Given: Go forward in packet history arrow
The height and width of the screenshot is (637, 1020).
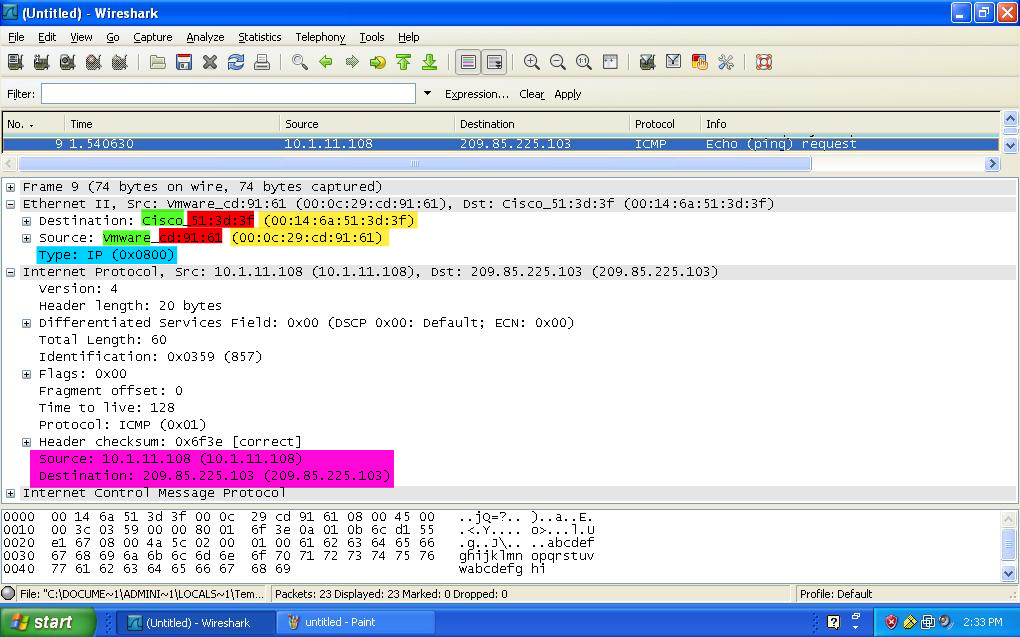Looking at the screenshot, I should [352, 62].
